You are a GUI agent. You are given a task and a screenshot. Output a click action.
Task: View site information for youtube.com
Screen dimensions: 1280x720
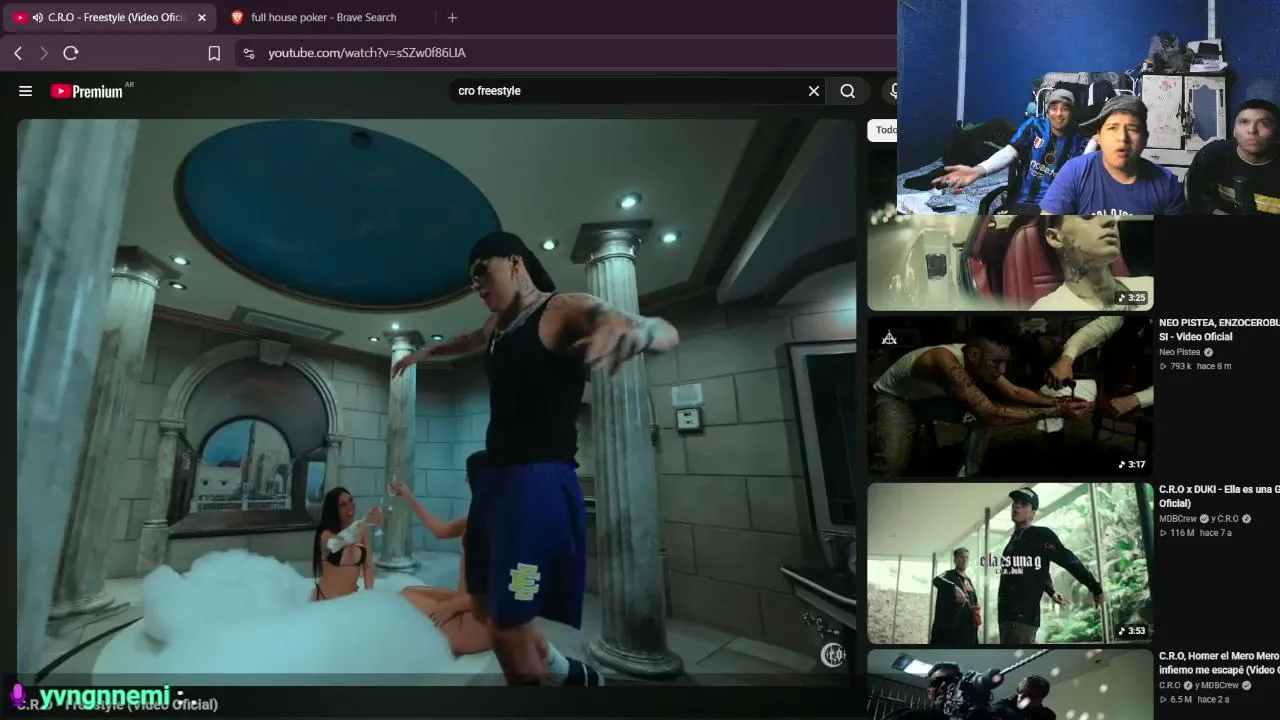point(249,53)
